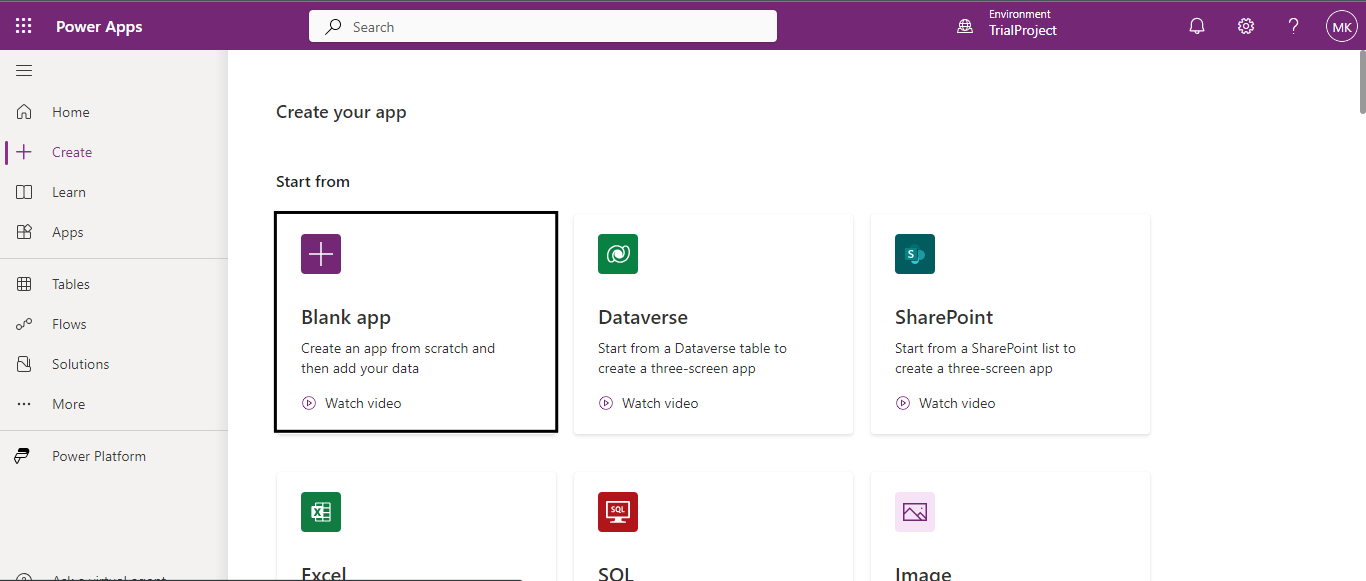1366x581 pixels.
Task: Click the Image tile icon
Action: pos(914,512)
